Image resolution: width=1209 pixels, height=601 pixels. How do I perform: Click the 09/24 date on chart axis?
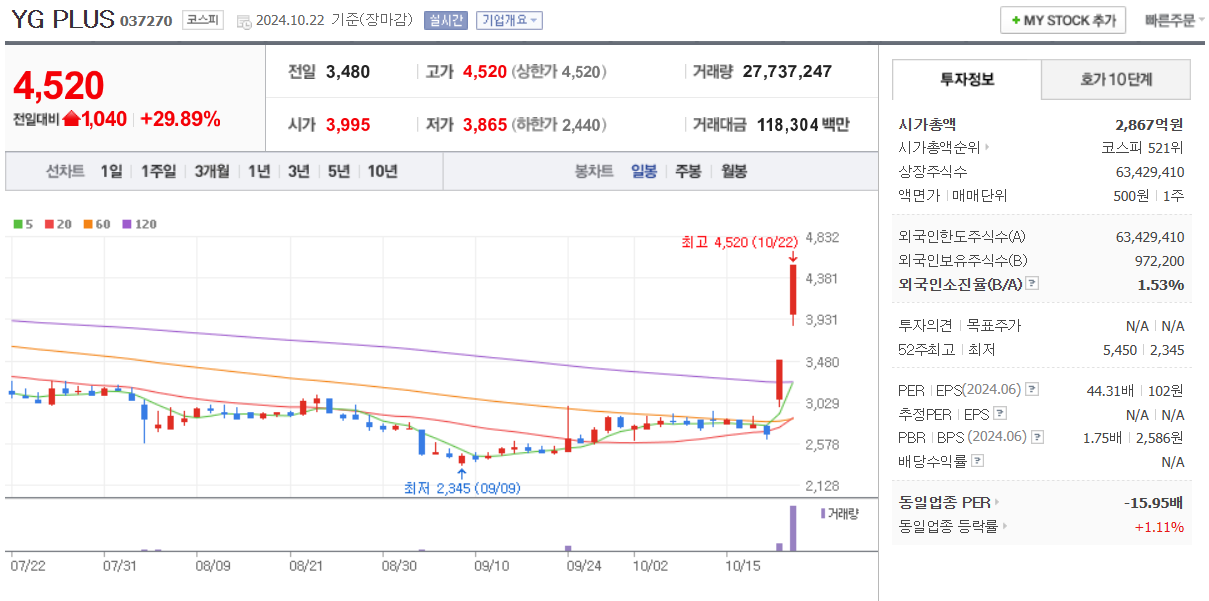pos(585,565)
